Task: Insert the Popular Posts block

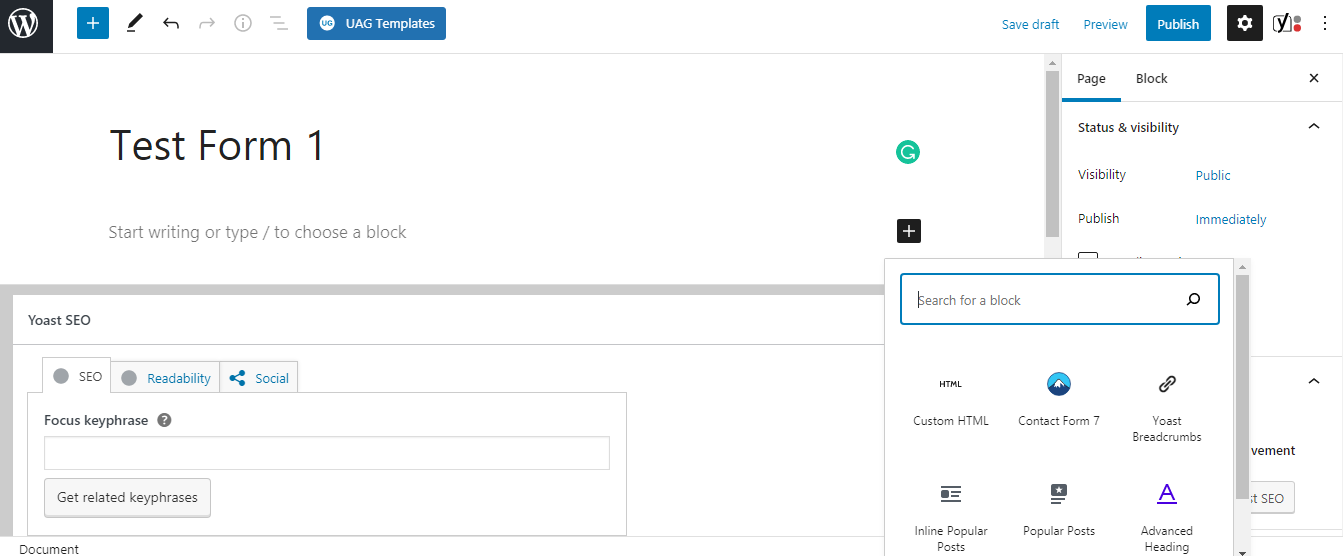Action: (1059, 510)
